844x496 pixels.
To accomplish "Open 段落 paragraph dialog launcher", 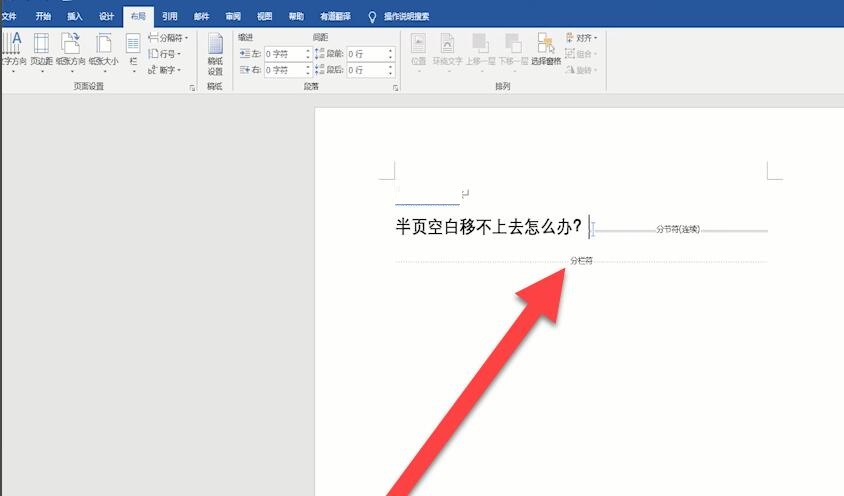I will coord(396,88).
